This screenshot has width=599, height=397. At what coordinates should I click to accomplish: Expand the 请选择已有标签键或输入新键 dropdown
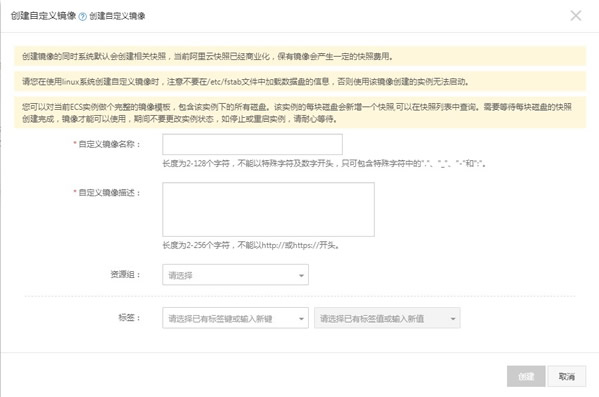click(235, 318)
